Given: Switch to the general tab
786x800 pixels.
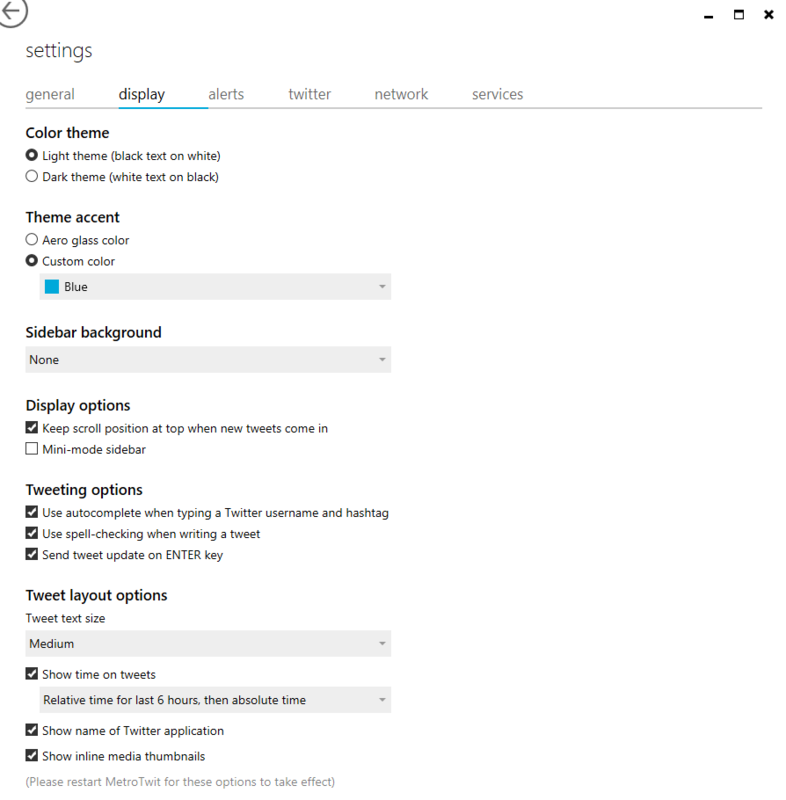Looking at the screenshot, I should pos(50,94).
